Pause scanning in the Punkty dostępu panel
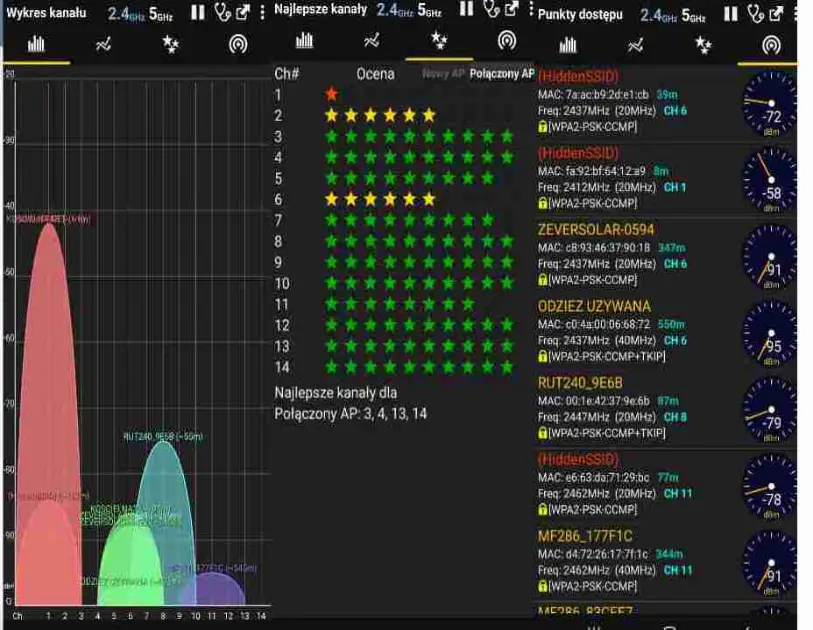Image resolution: width=813 pixels, height=630 pixels. (x=731, y=14)
